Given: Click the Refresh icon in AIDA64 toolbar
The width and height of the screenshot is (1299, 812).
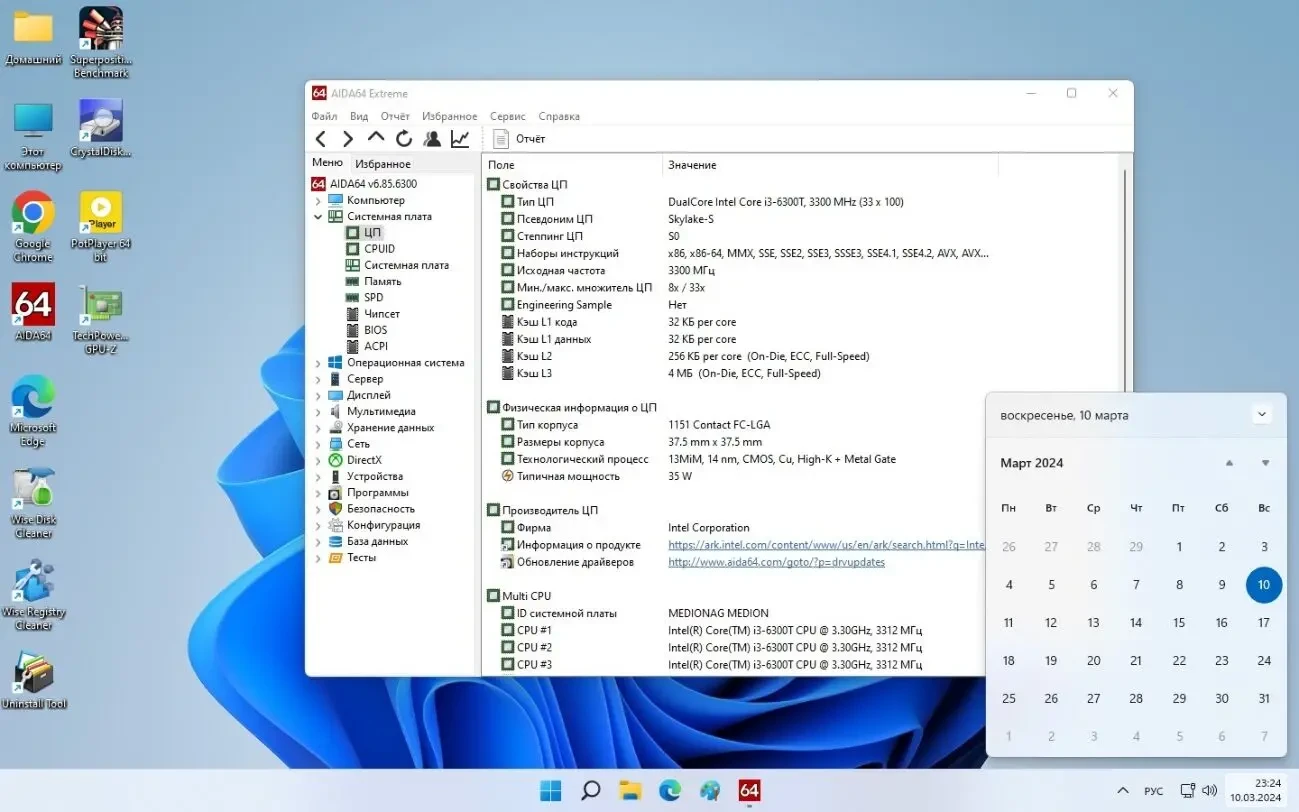Looking at the screenshot, I should tap(404, 139).
